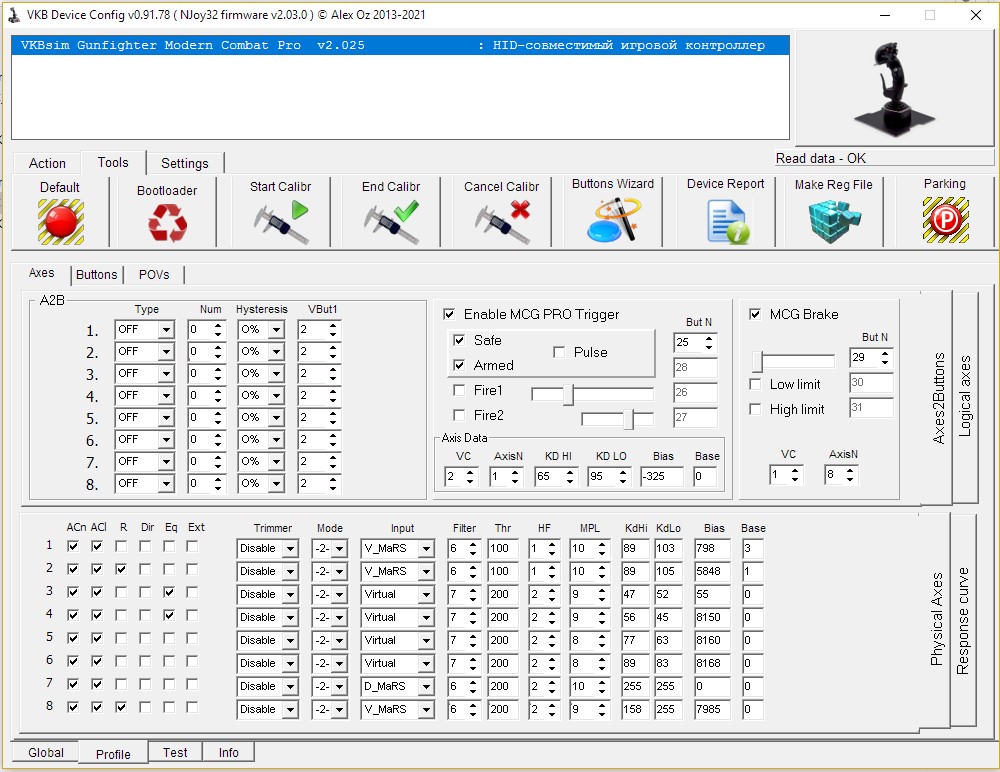Uncheck the Safe checkbox
The height and width of the screenshot is (772, 1000).
point(459,340)
